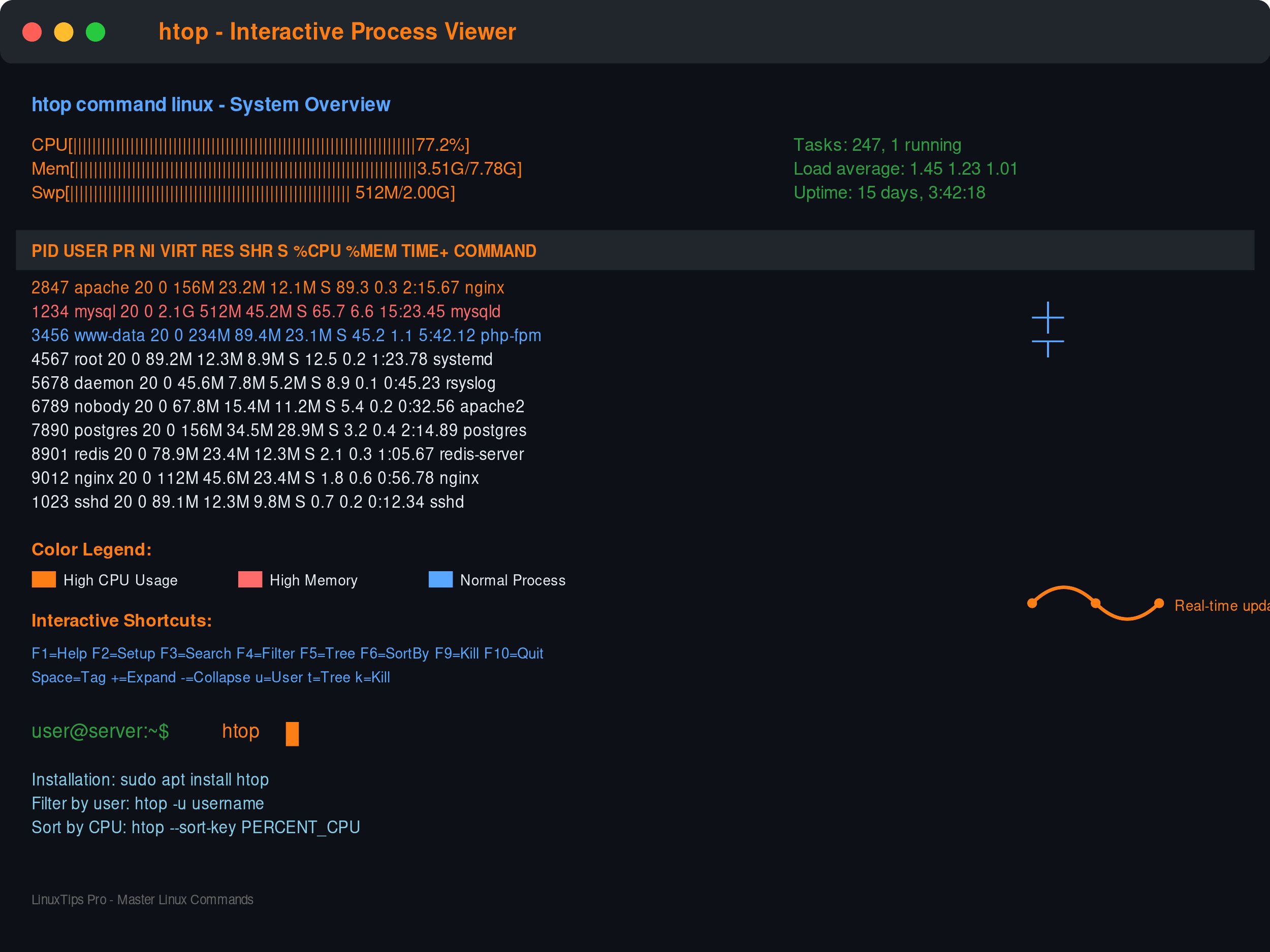Image resolution: width=1270 pixels, height=952 pixels.
Task: Click the CPU usage meter bar
Action: 247,145
